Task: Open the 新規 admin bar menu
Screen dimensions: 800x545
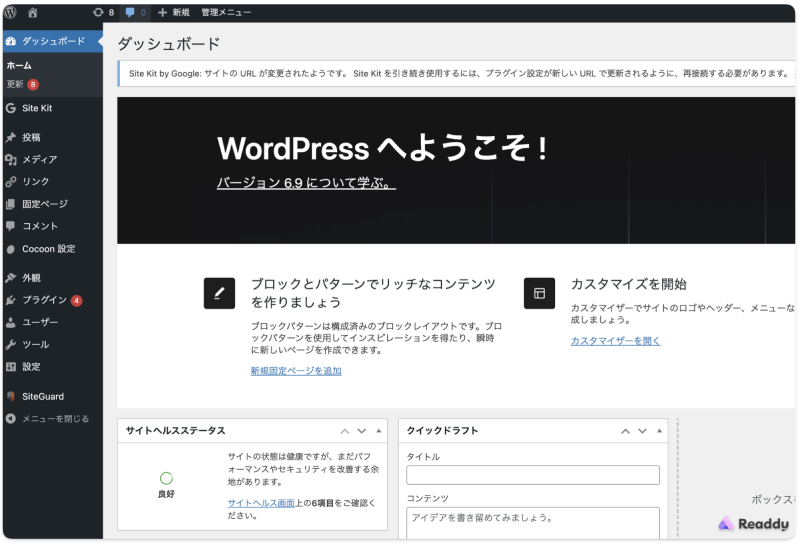Action: 174,12
